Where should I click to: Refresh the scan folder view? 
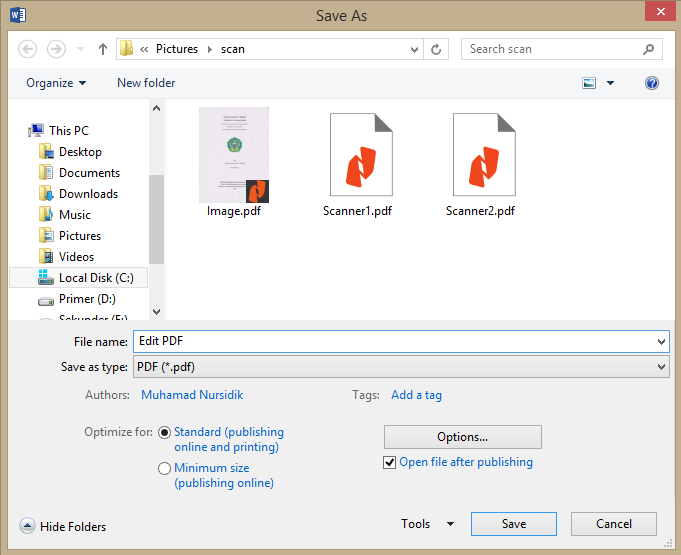[x=437, y=49]
